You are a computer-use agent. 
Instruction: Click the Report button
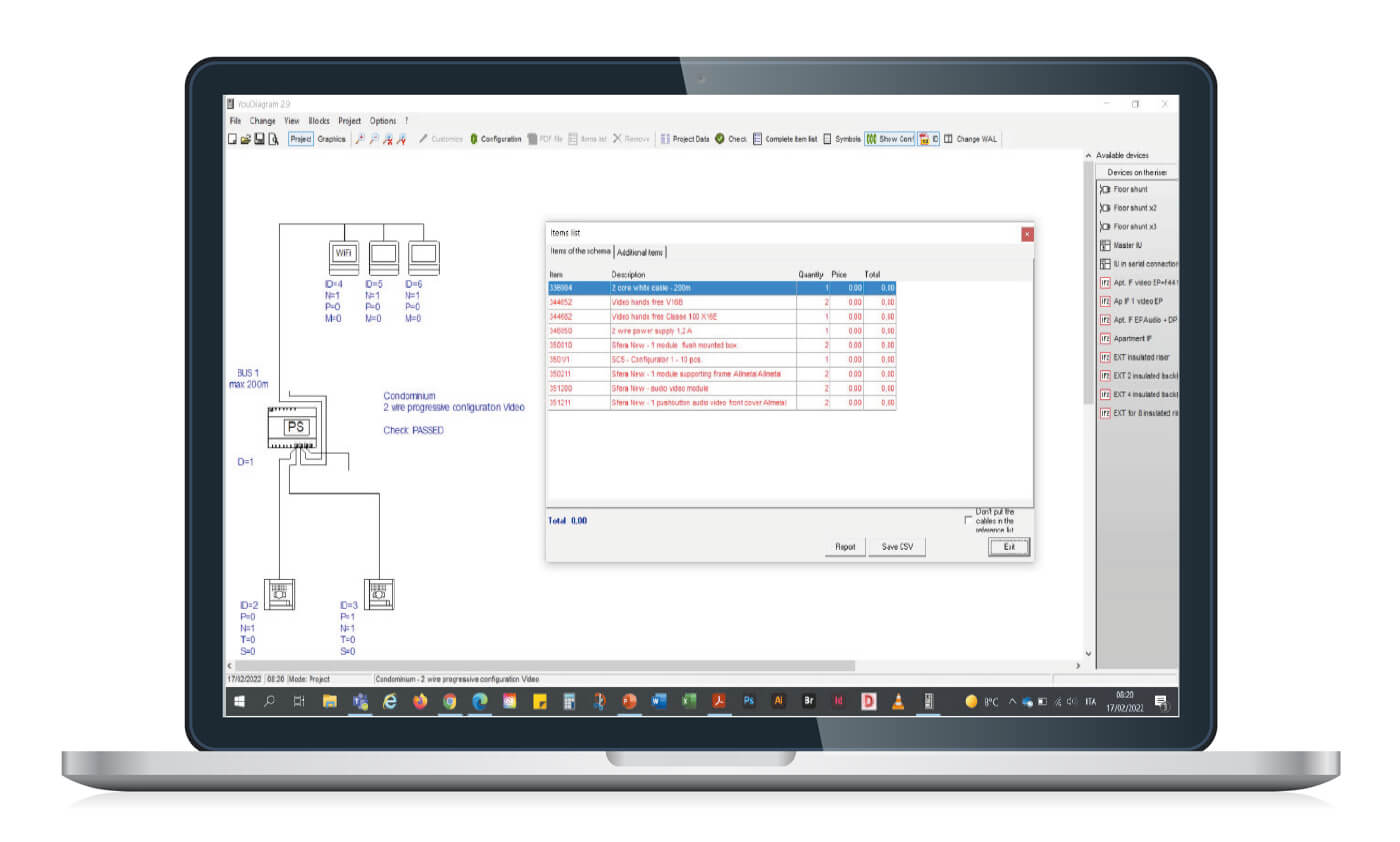coord(845,547)
